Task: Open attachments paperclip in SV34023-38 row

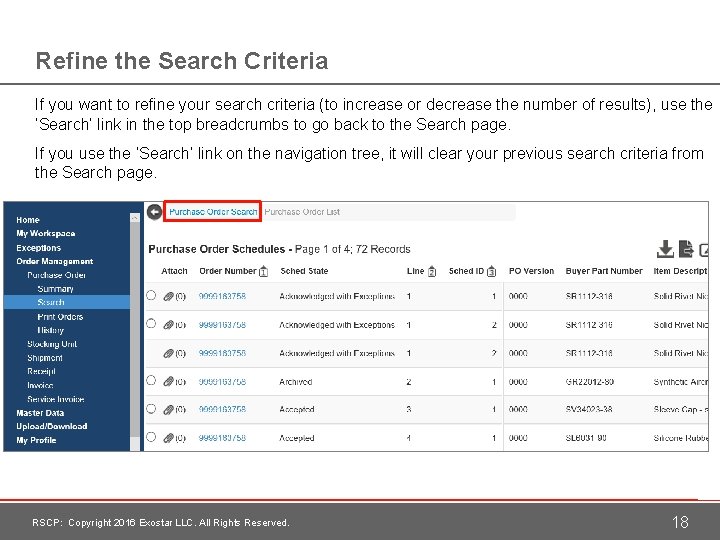Action: [169, 410]
